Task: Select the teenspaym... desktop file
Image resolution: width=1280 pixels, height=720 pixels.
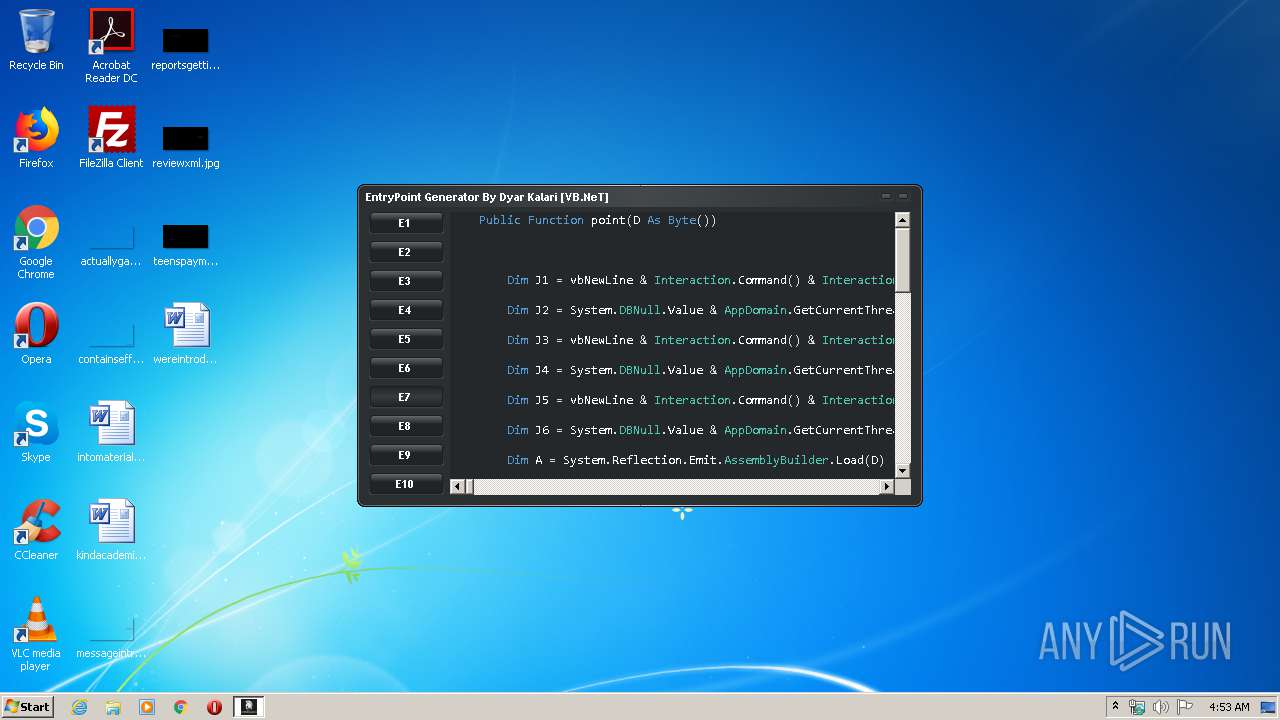Action: coord(185,244)
